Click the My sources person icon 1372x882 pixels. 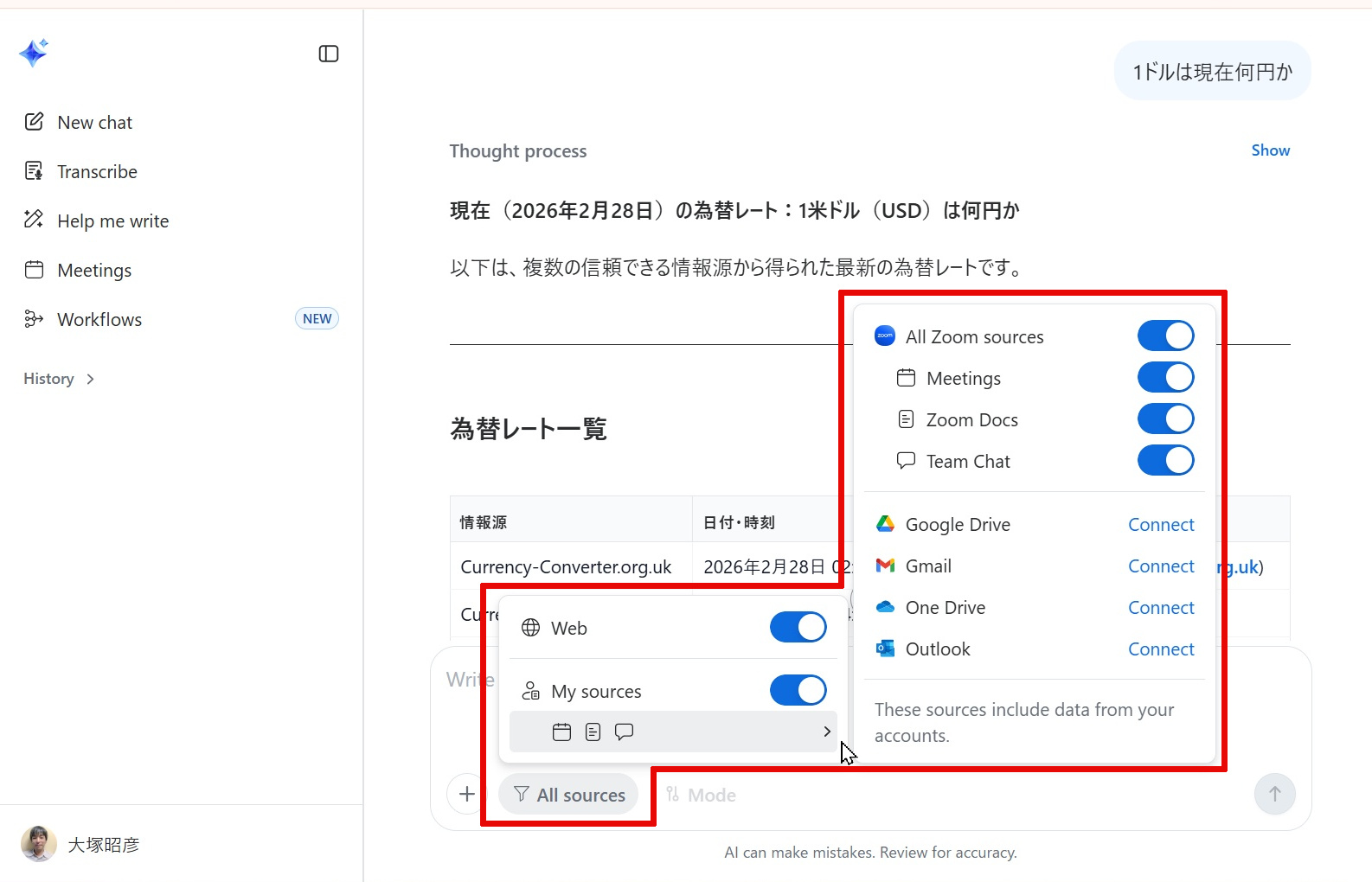click(531, 691)
